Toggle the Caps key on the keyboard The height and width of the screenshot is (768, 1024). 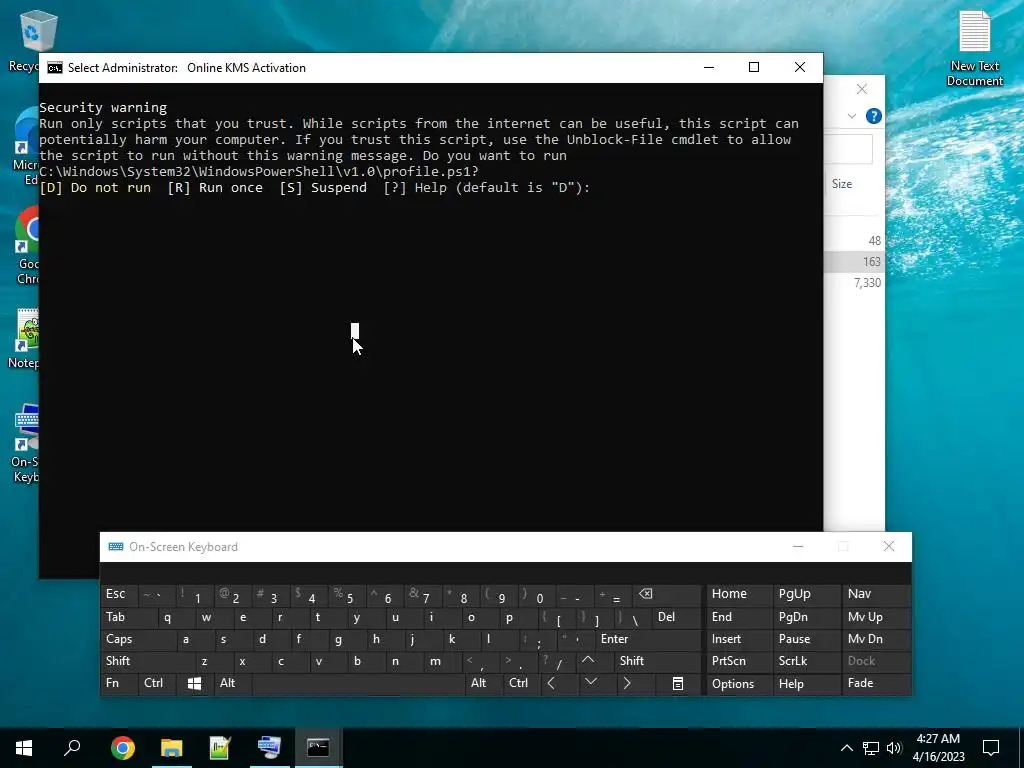pos(138,639)
